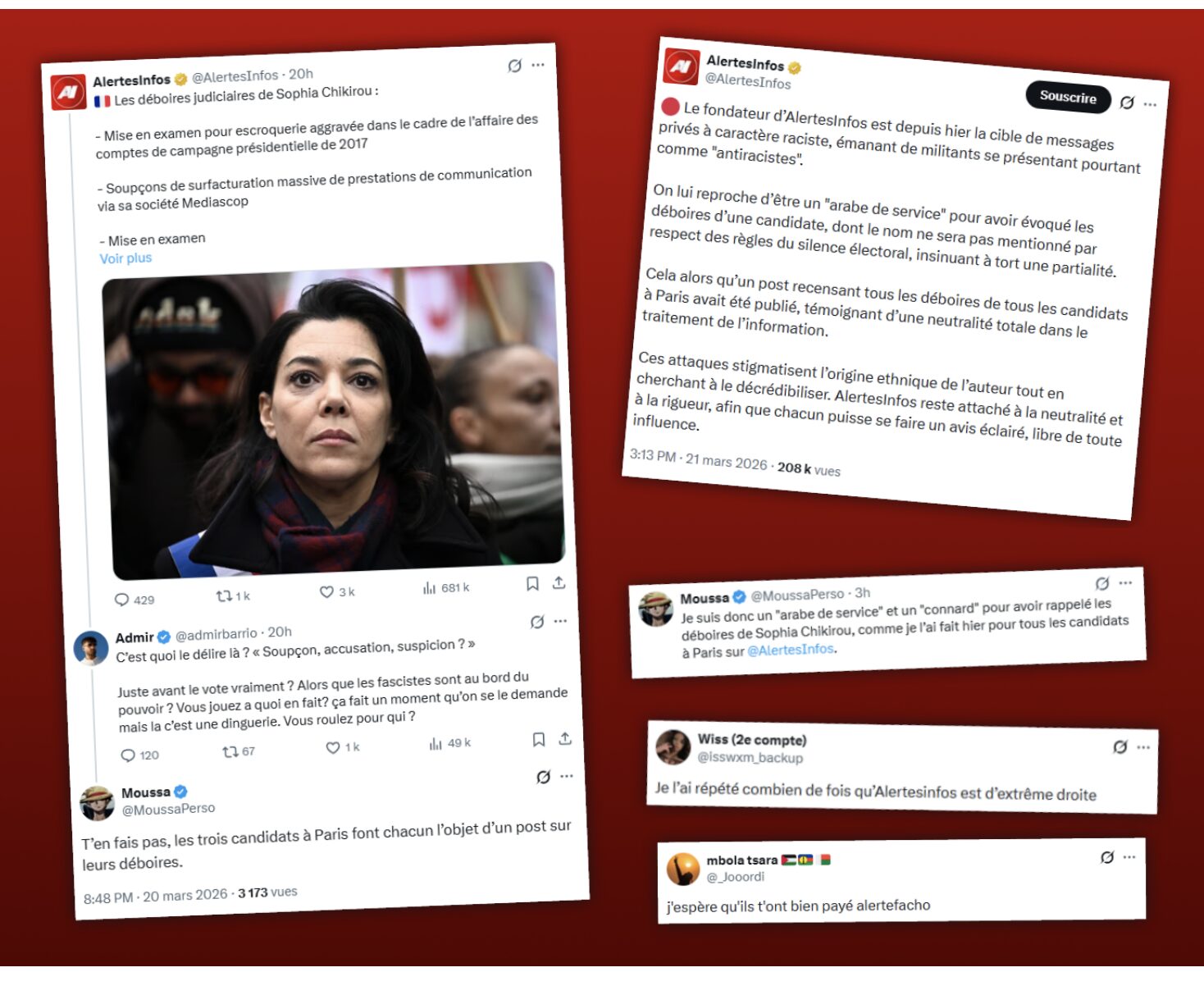
Task: Retweet Admir's reply with 67 reposts
Action: click(x=230, y=751)
